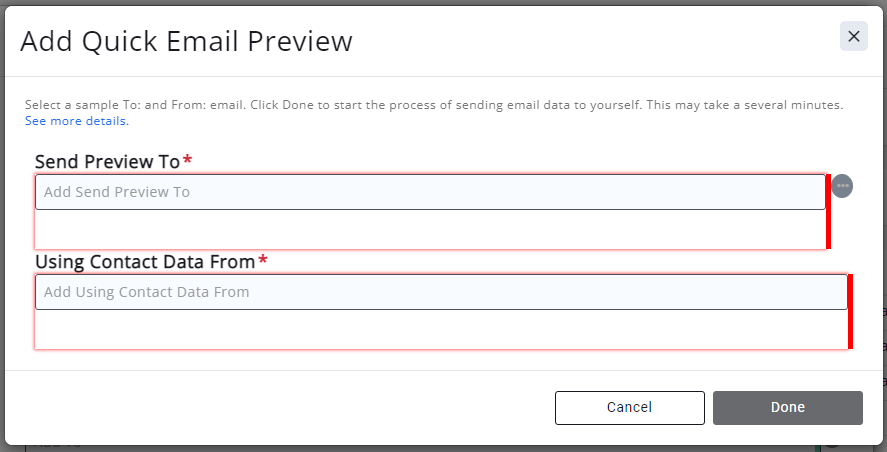Focus the Add Using Contact Data From field
The height and width of the screenshot is (452, 887).
click(440, 292)
